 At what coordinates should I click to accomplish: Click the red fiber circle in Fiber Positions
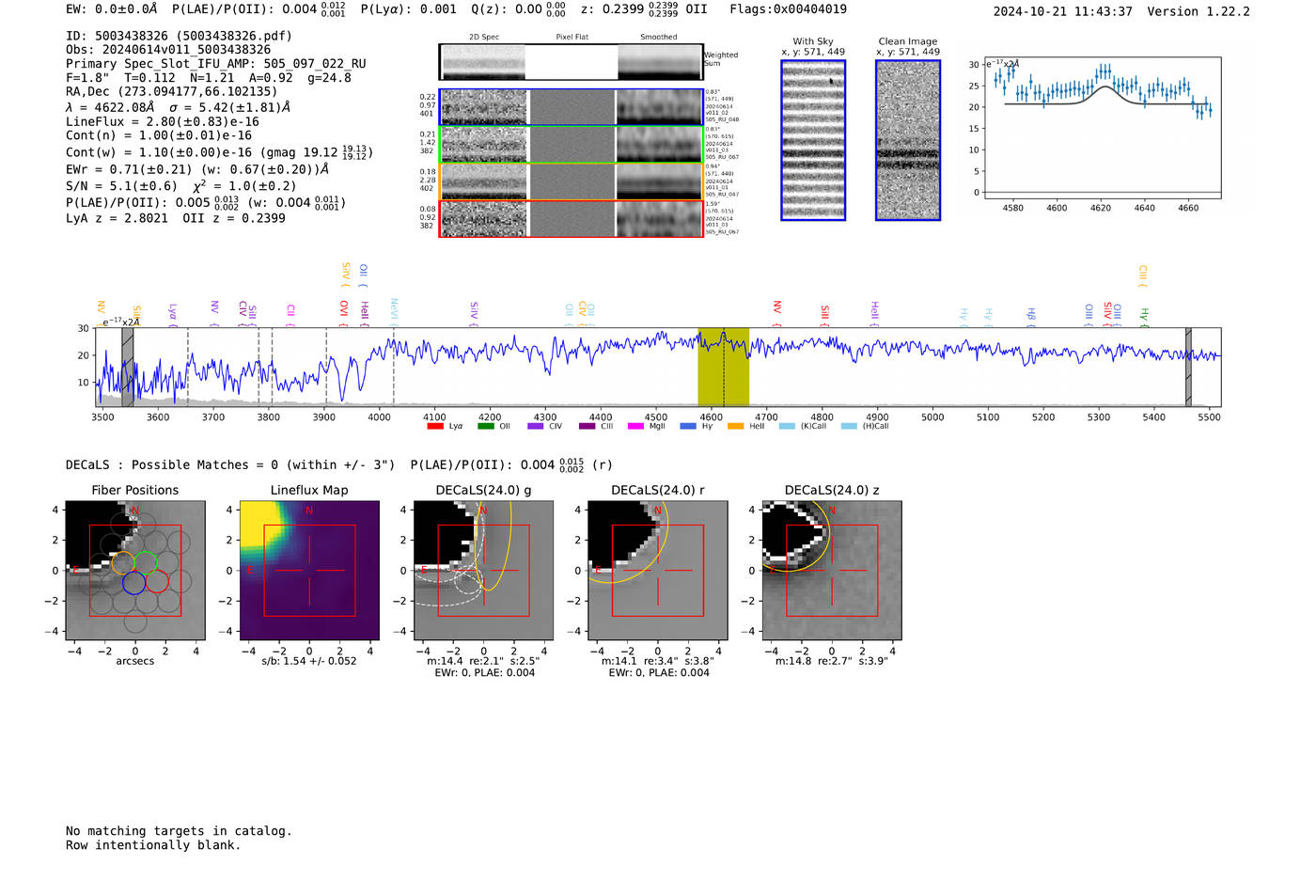pyautogui.click(x=157, y=583)
